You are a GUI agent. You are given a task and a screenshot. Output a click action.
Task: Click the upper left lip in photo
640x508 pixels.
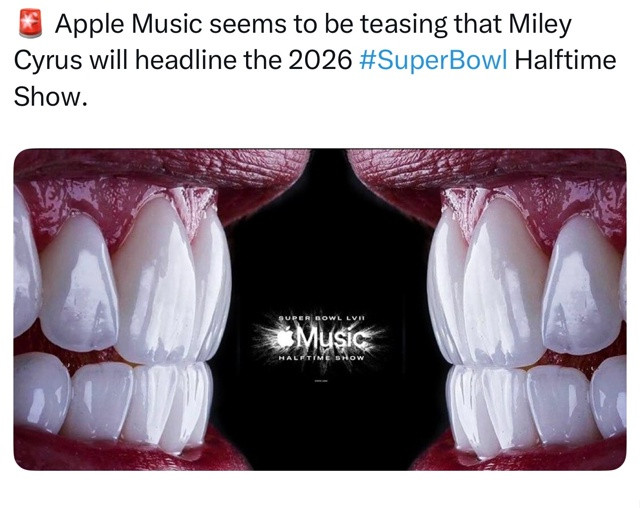pyautogui.click(x=161, y=167)
